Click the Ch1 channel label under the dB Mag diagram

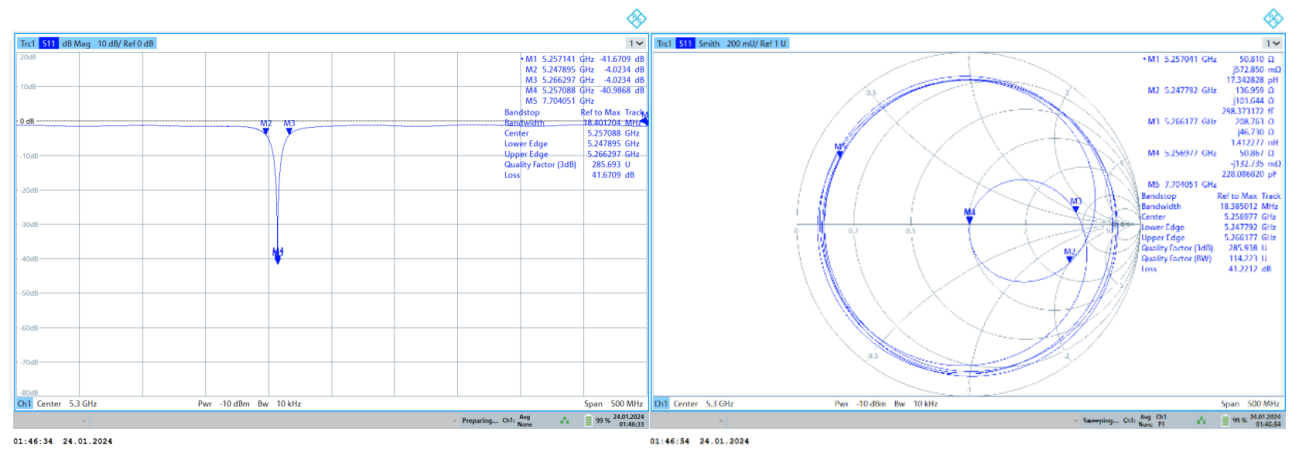[x=23, y=403]
